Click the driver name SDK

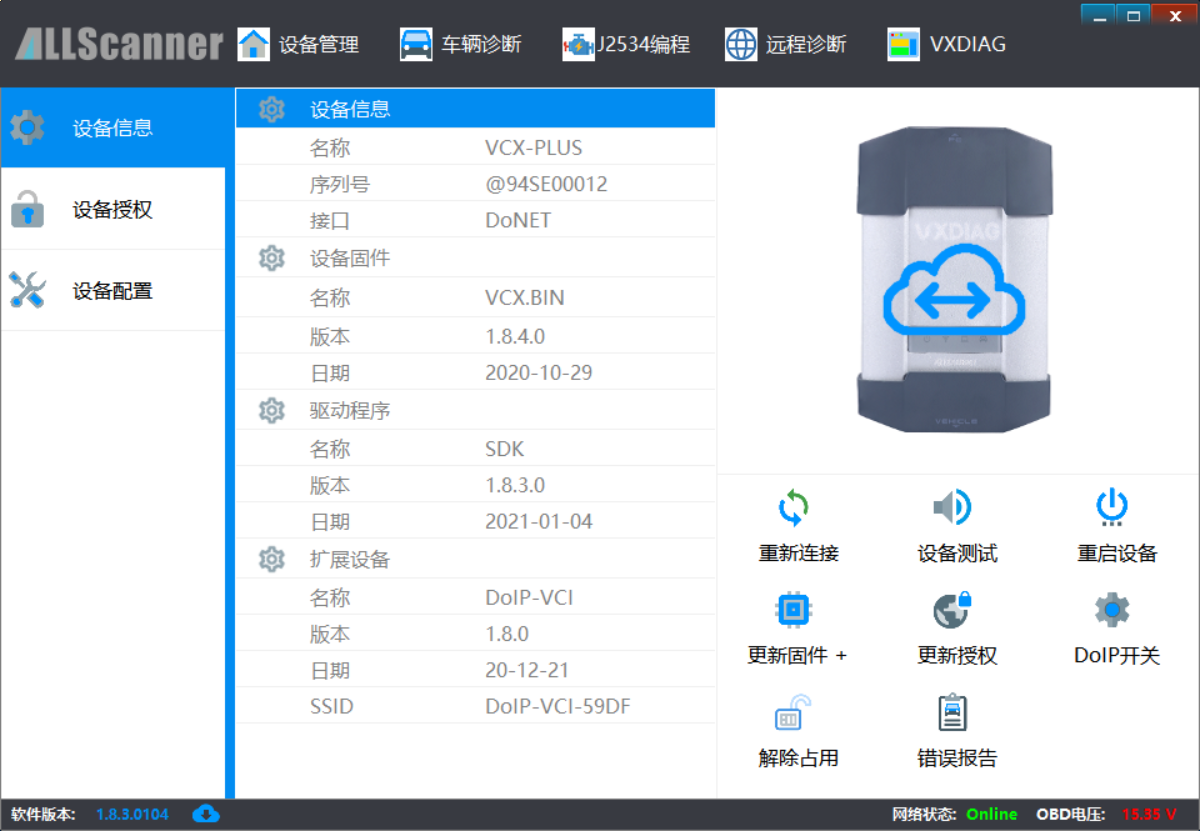click(x=505, y=449)
